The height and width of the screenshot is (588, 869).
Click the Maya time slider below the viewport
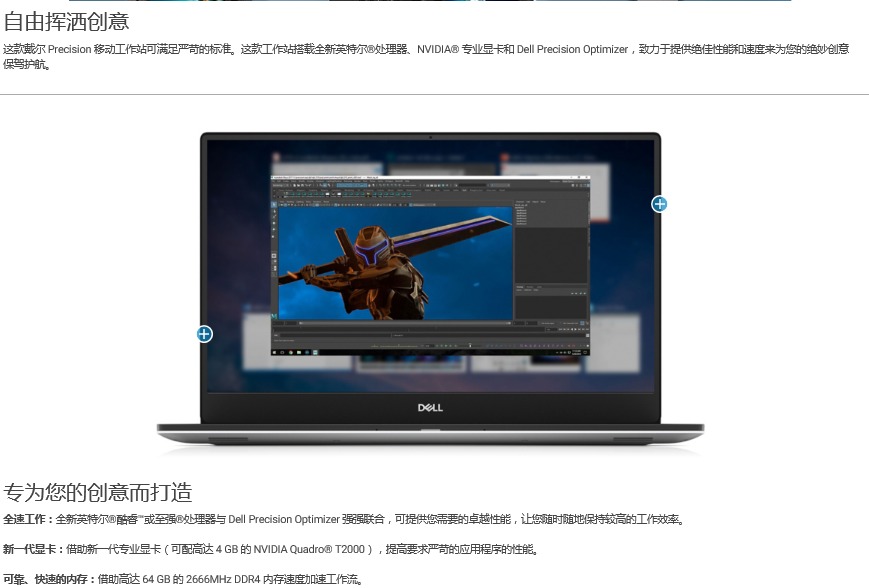coord(400,324)
